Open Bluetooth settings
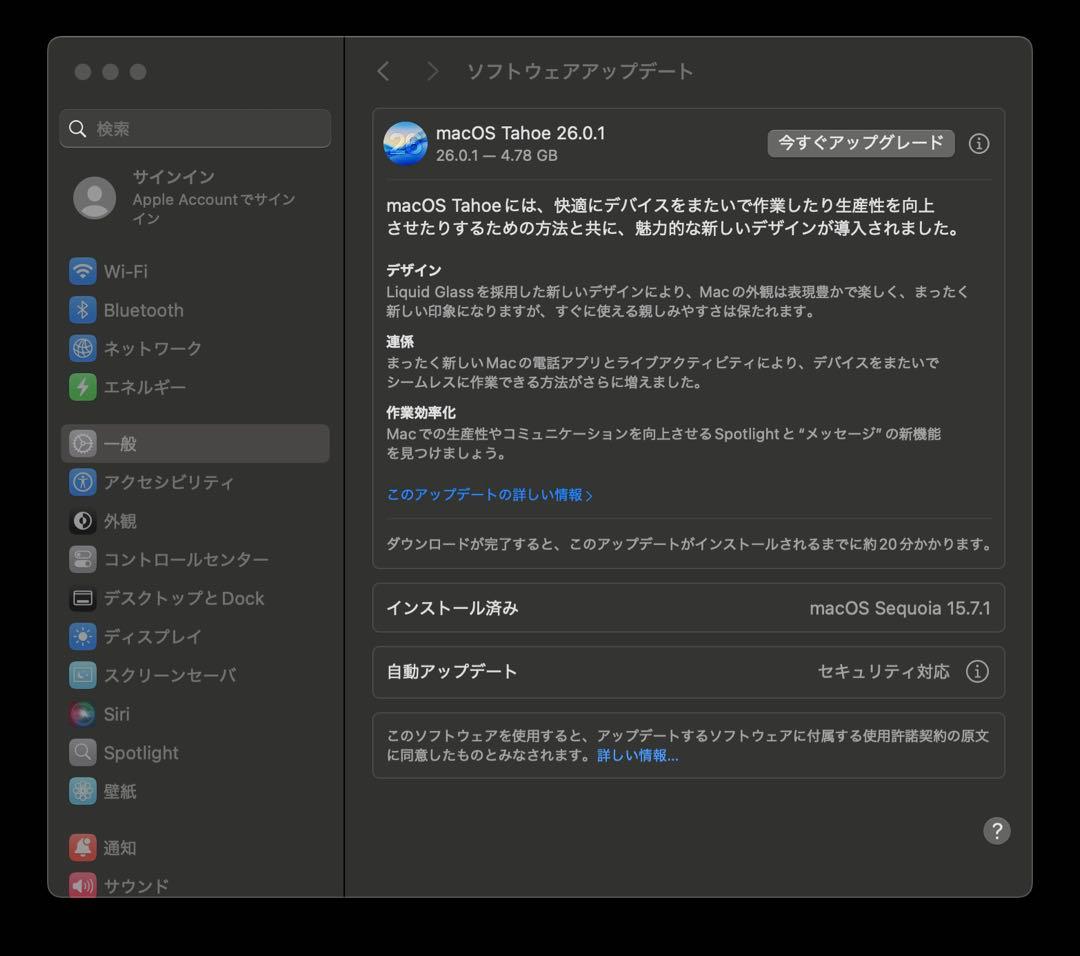The image size is (1080, 956). click(143, 310)
